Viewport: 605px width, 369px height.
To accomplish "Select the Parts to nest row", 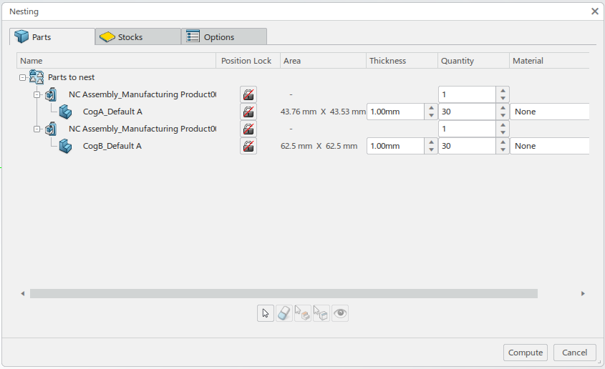I will coord(71,77).
